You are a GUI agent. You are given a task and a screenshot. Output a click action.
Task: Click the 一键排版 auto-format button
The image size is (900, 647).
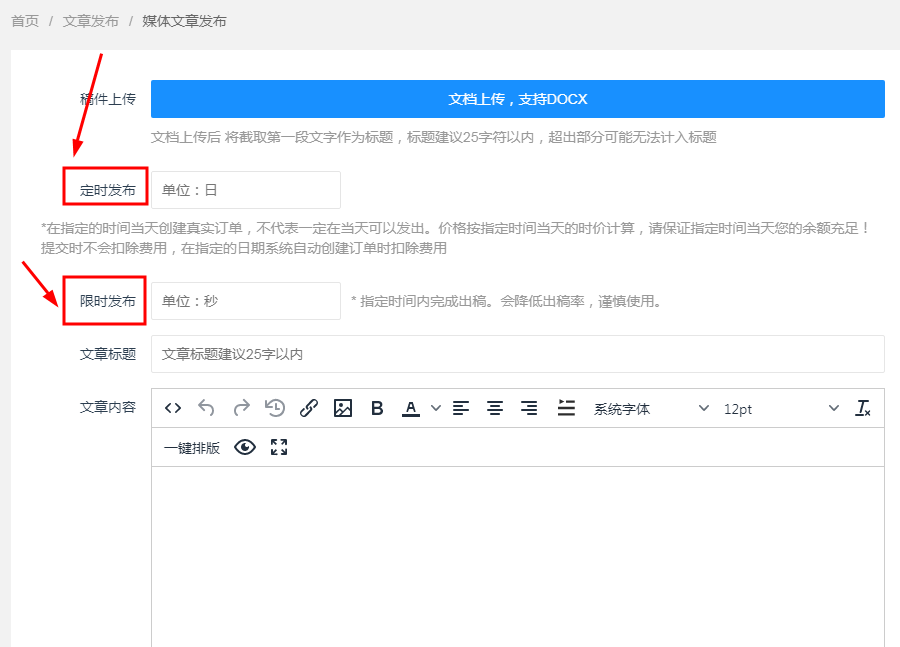pyautogui.click(x=192, y=448)
